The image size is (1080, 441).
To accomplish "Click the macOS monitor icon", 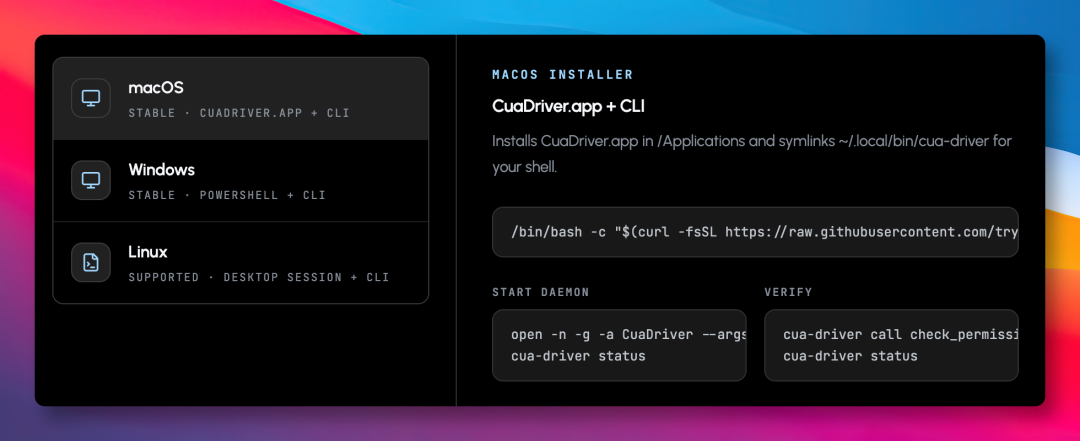I will [x=91, y=98].
